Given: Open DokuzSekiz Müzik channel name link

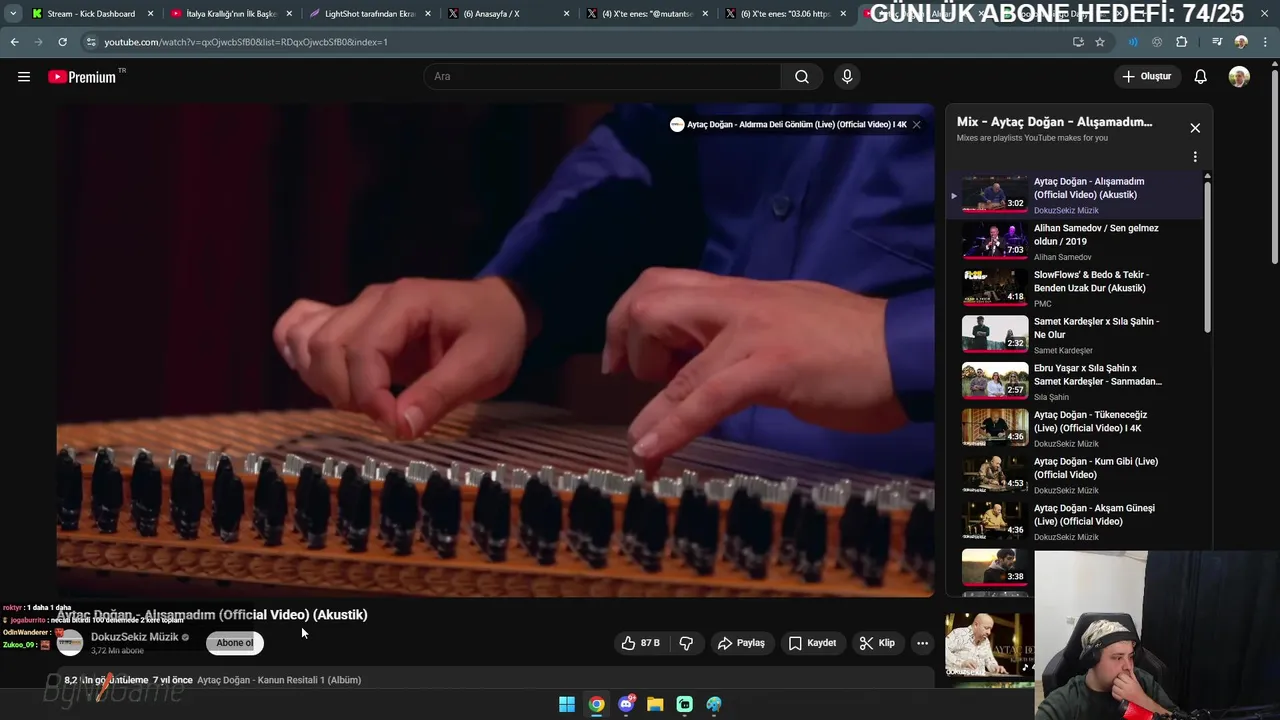Looking at the screenshot, I should tap(134, 637).
